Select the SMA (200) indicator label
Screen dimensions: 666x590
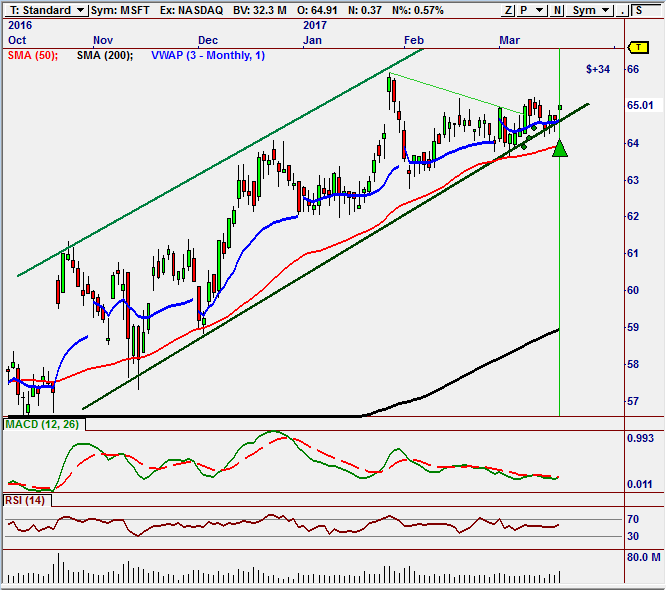click(x=104, y=55)
